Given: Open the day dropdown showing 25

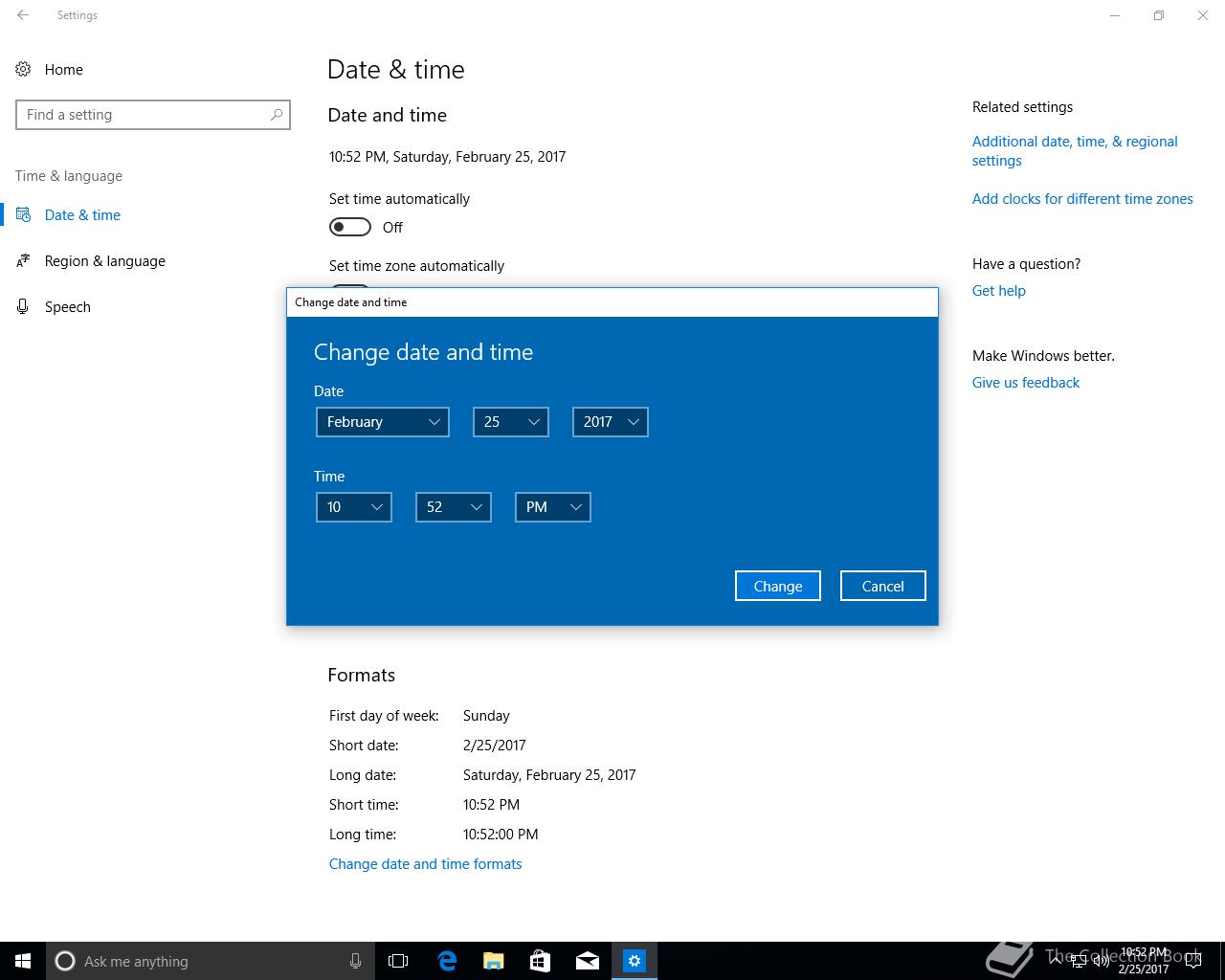Looking at the screenshot, I should [x=511, y=422].
